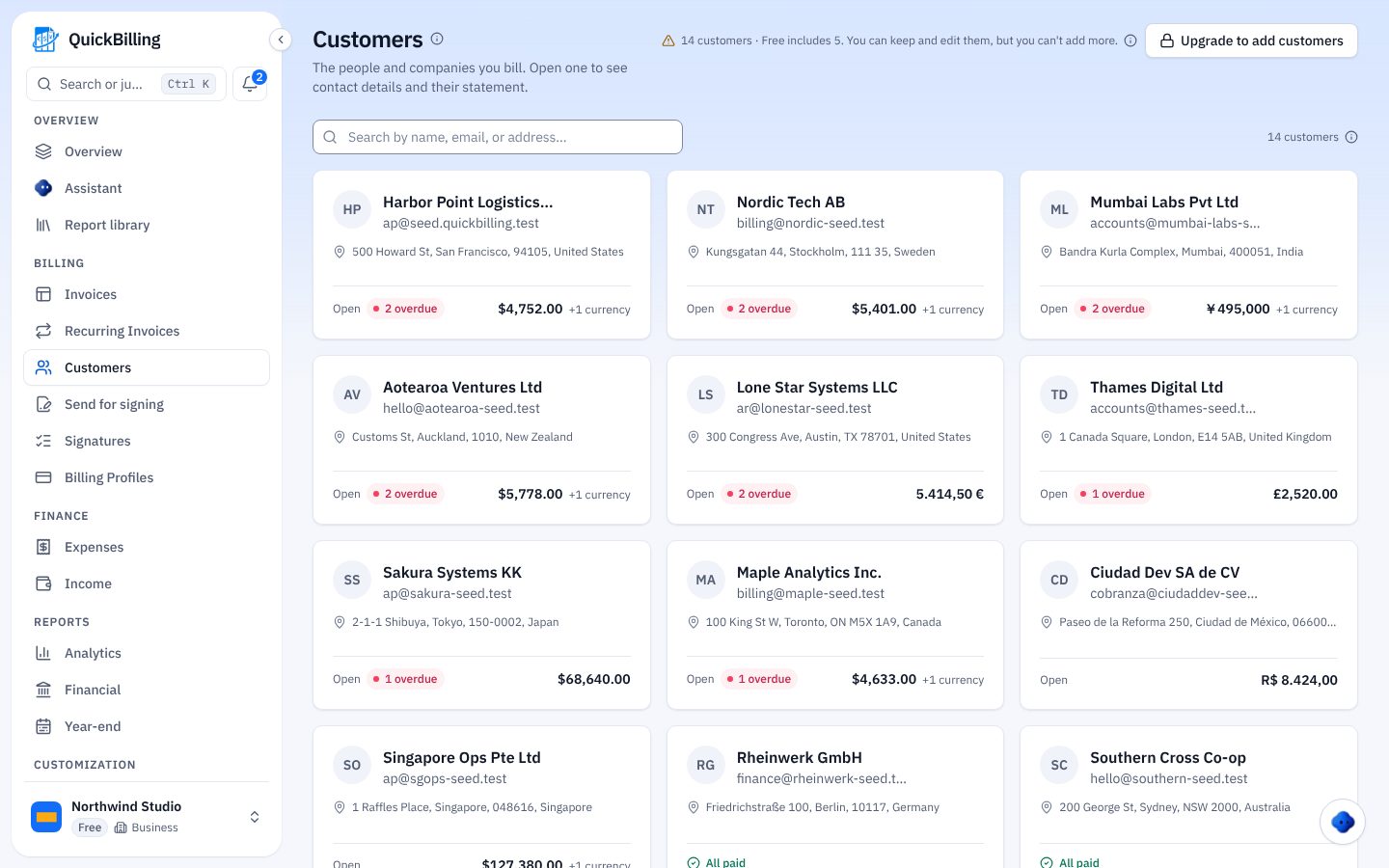Click the $68,640.00 amount on Sakura card
The image size is (1389, 868).
coord(593,679)
